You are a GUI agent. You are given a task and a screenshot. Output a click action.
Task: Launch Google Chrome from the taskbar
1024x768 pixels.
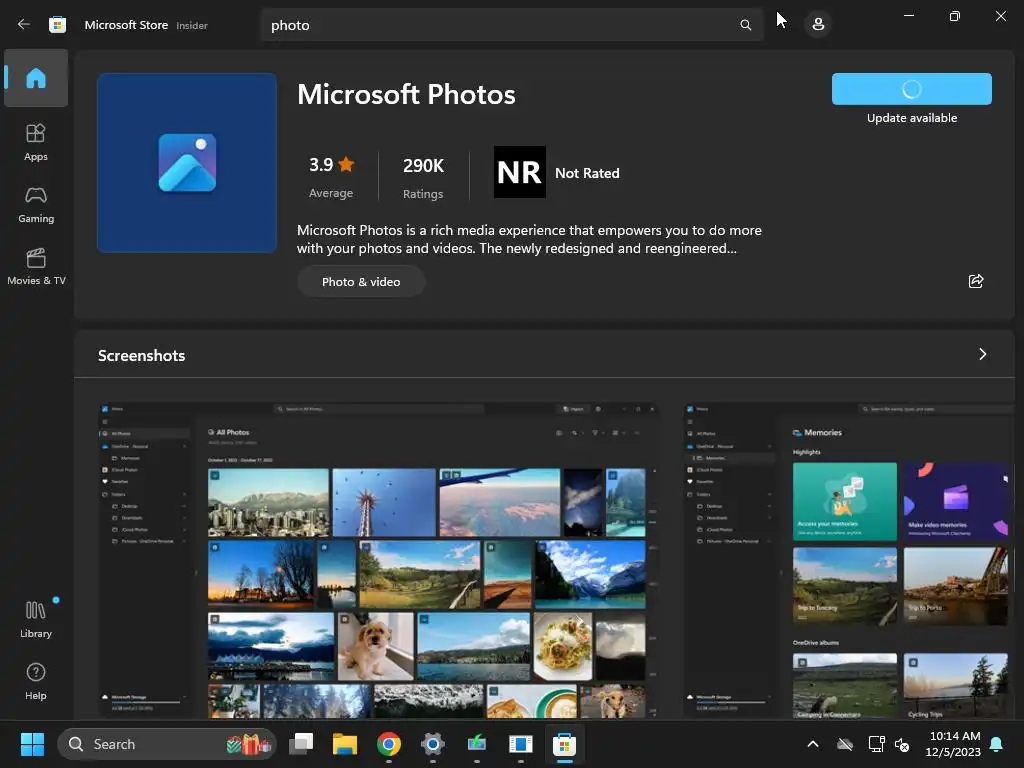click(x=389, y=744)
